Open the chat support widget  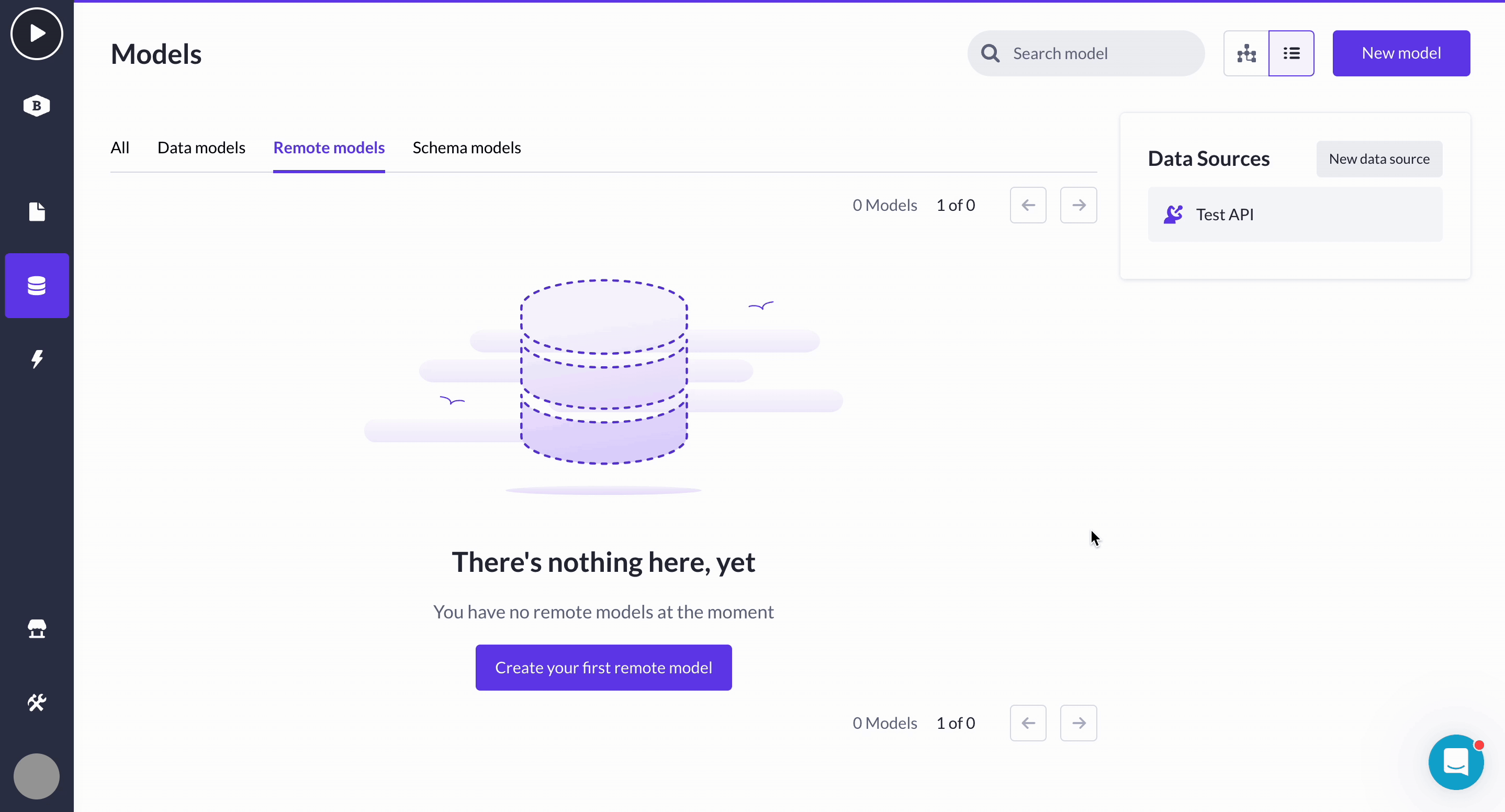click(1456, 762)
